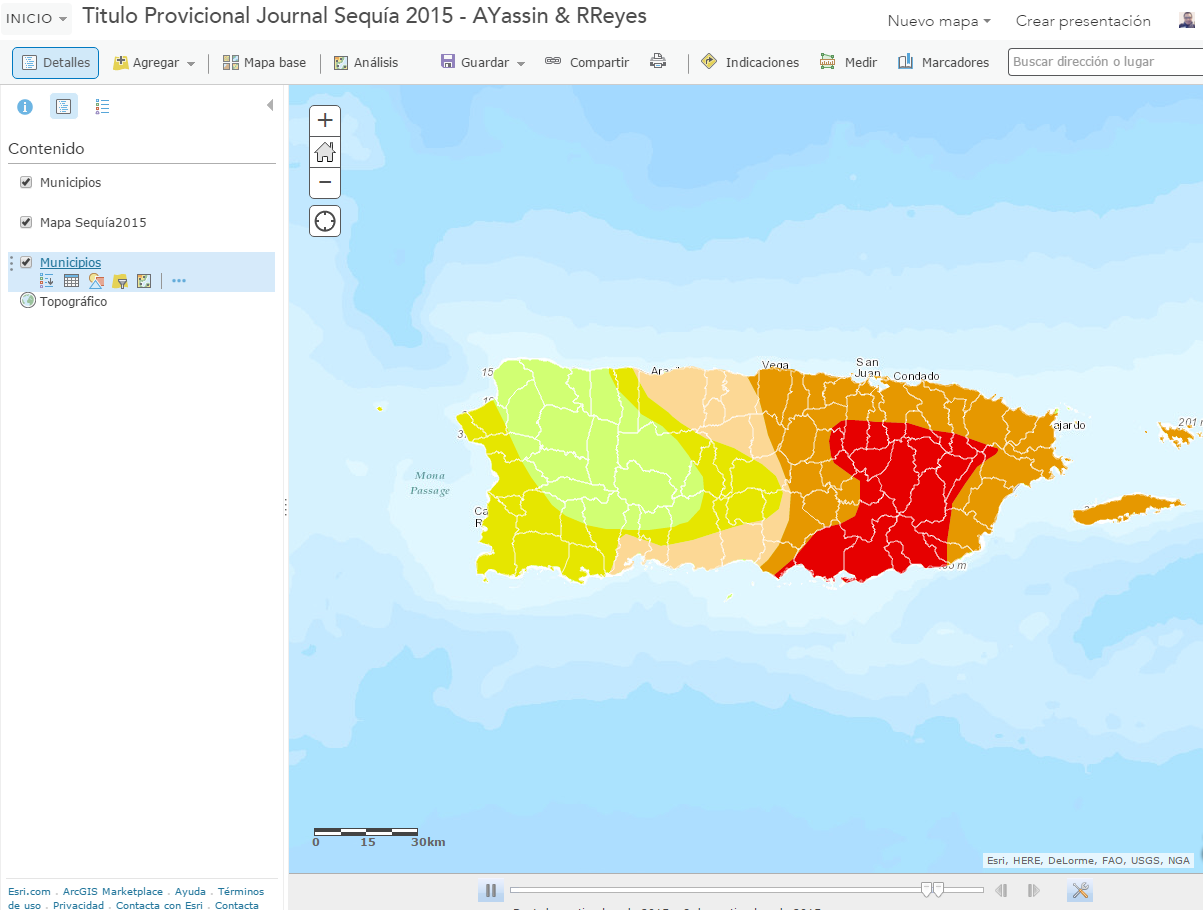Click Compartir to share the map
Image resolution: width=1203 pixels, height=910 pixels.
coord(587,62)
